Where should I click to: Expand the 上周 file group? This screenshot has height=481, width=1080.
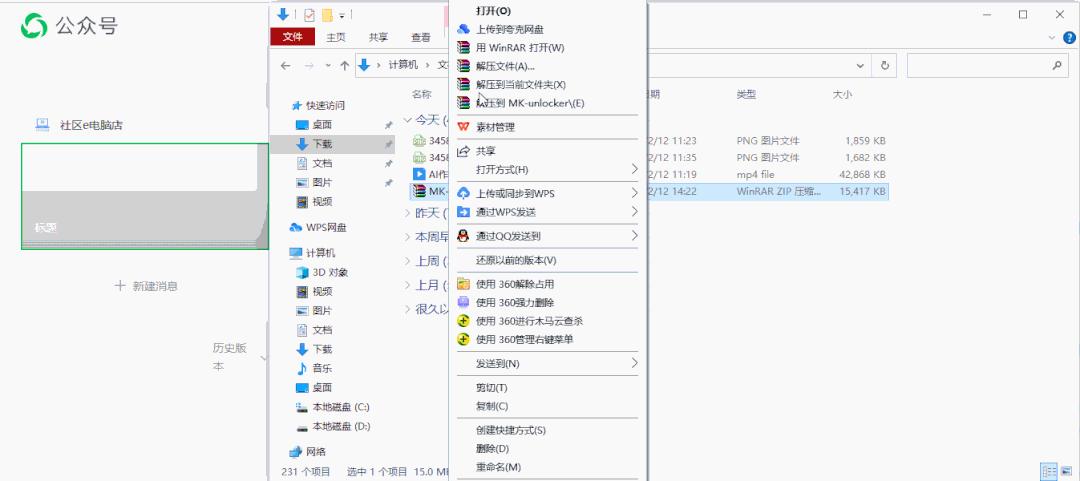tap(408, 261)
